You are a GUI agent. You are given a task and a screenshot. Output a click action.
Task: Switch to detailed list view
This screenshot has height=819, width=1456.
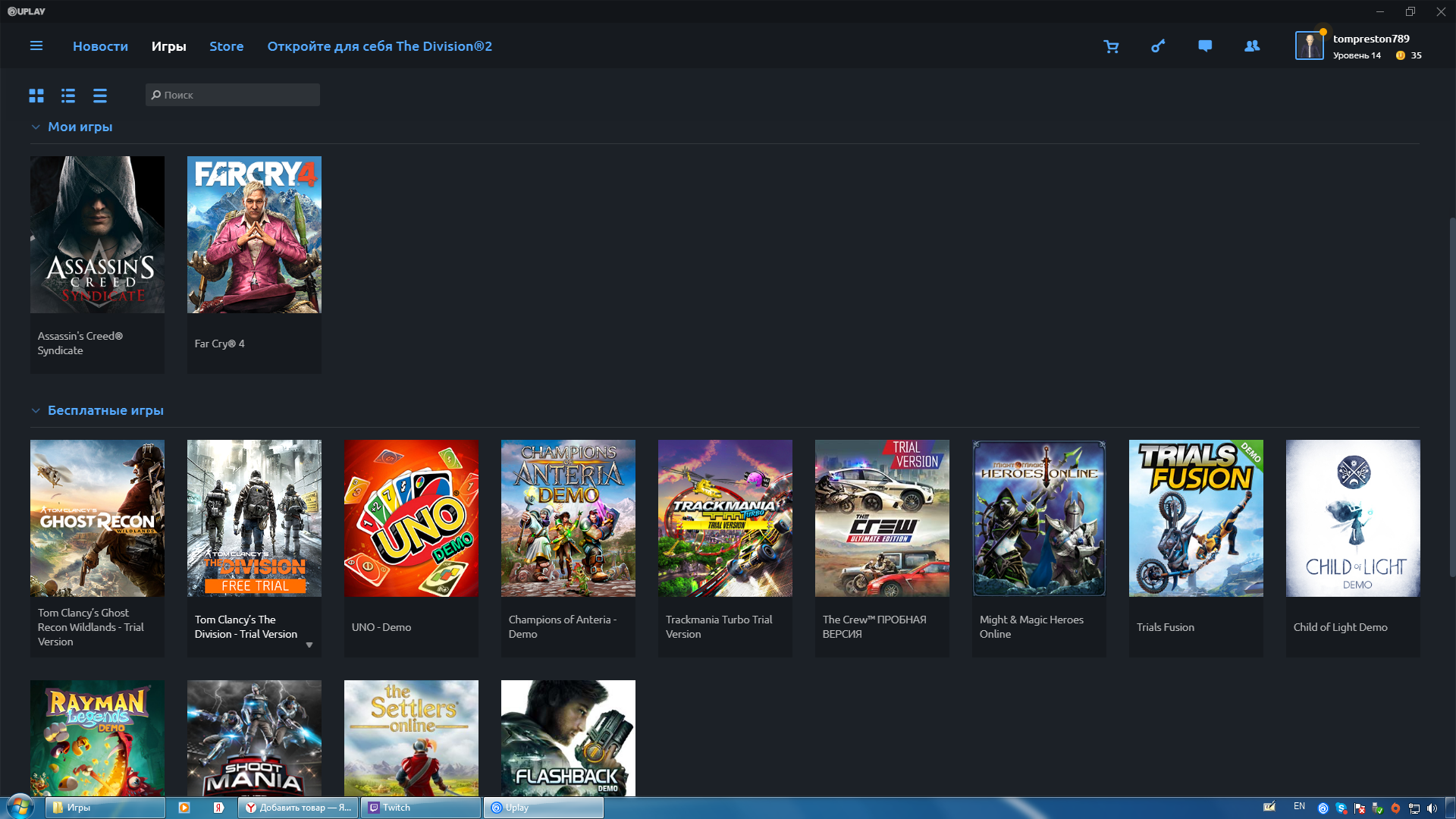click(x=68, y=96)
